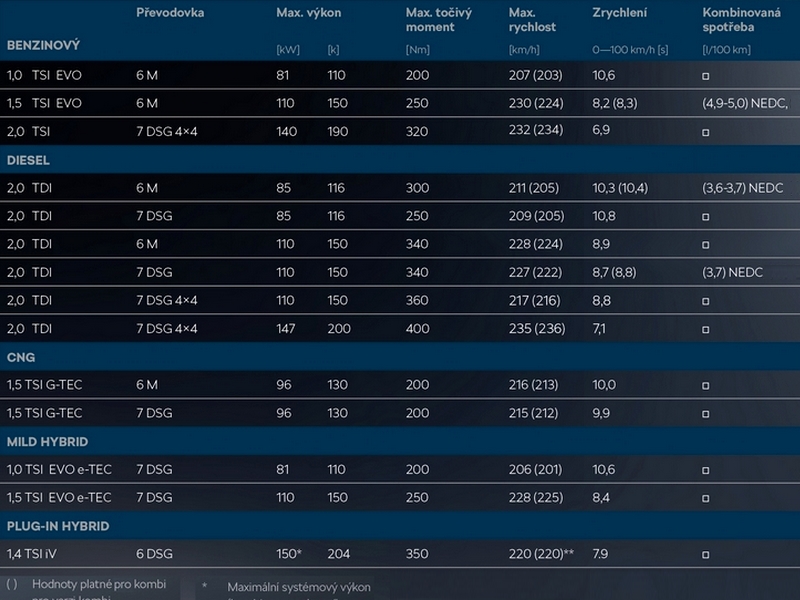This screenshot has width=800, height=600.
Task: Click the top speed value 207 (203)
Action: point(535,75)
